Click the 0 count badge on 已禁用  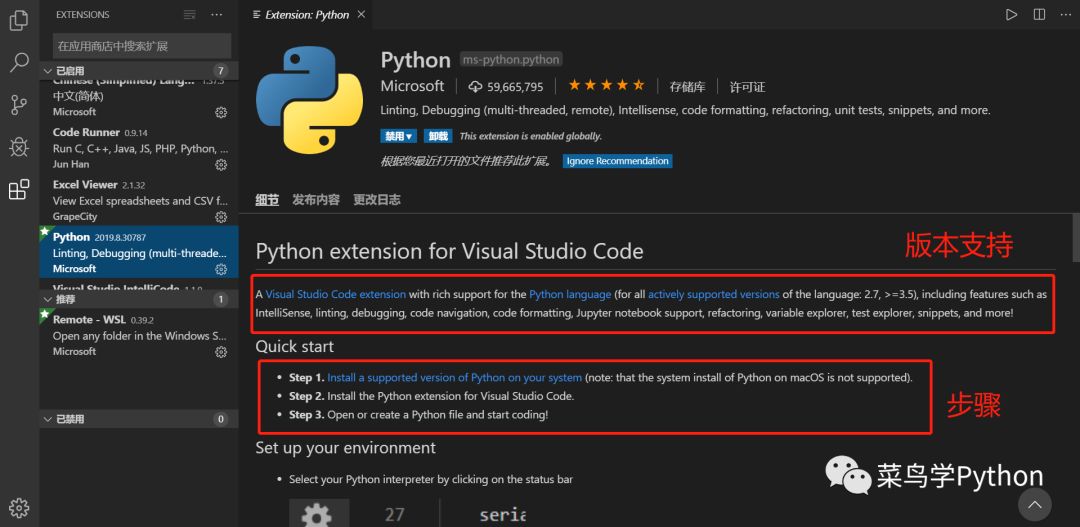tap(220, 419)
